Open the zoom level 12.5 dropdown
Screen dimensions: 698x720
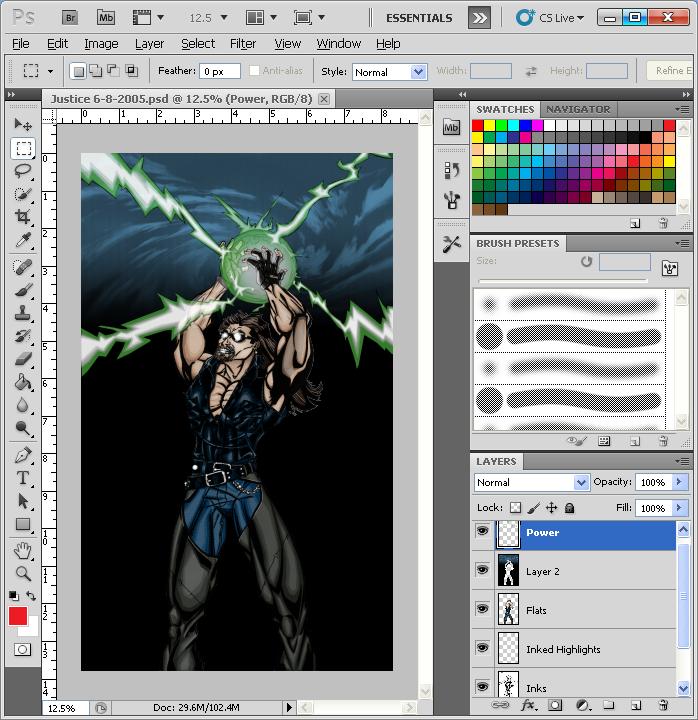(224, 18)
